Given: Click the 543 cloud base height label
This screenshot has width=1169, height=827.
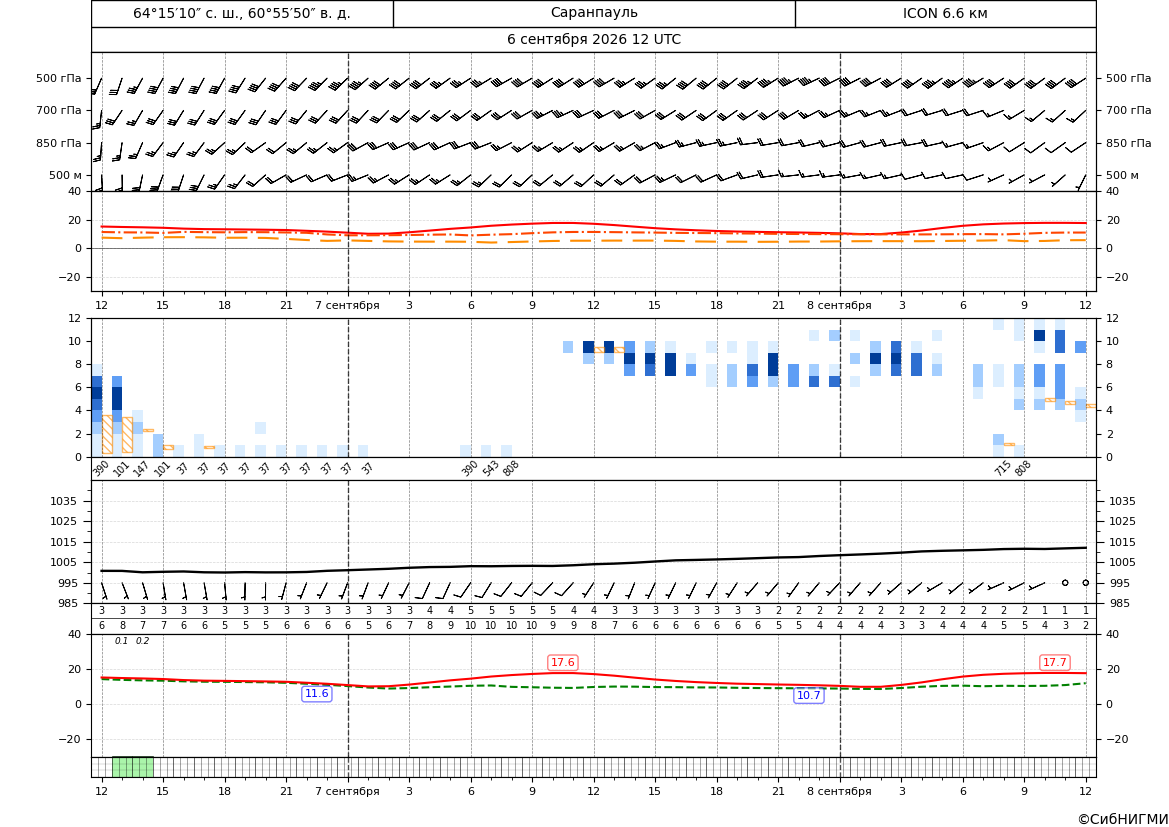Looking at the screenshot, I should [x=490, y=468].
